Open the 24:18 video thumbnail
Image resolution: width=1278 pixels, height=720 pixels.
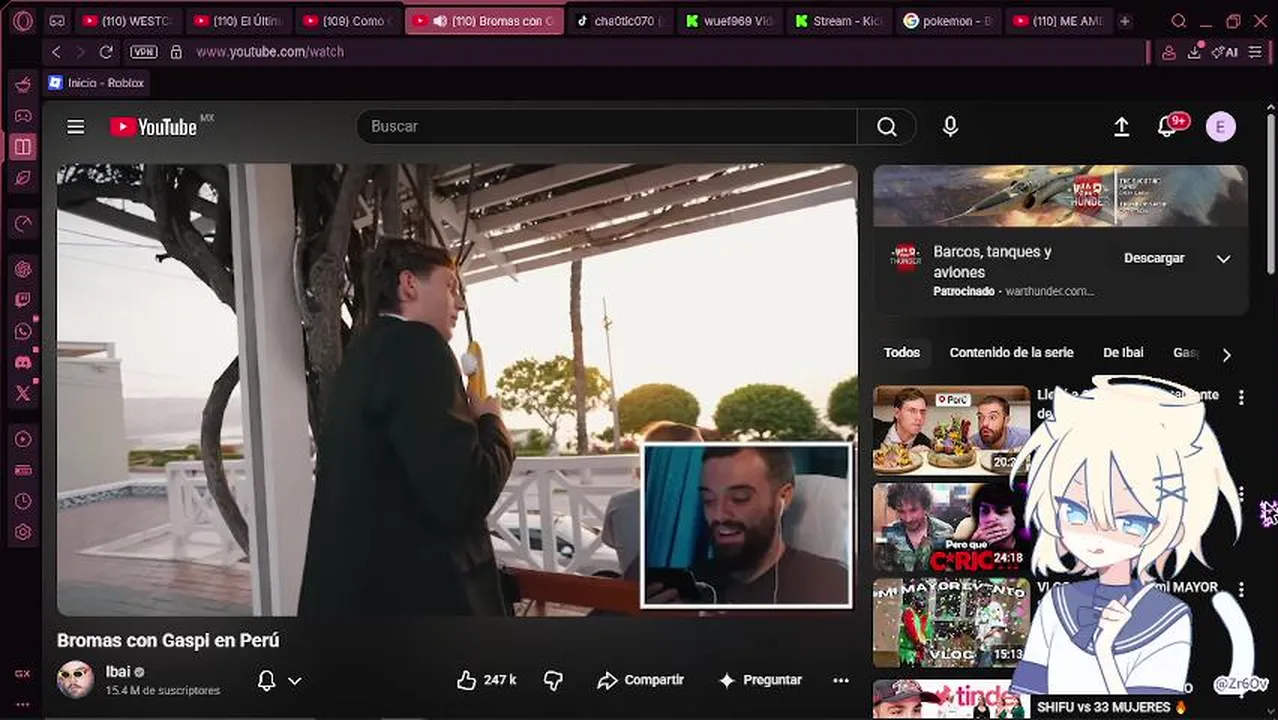[x=951, y=528]
